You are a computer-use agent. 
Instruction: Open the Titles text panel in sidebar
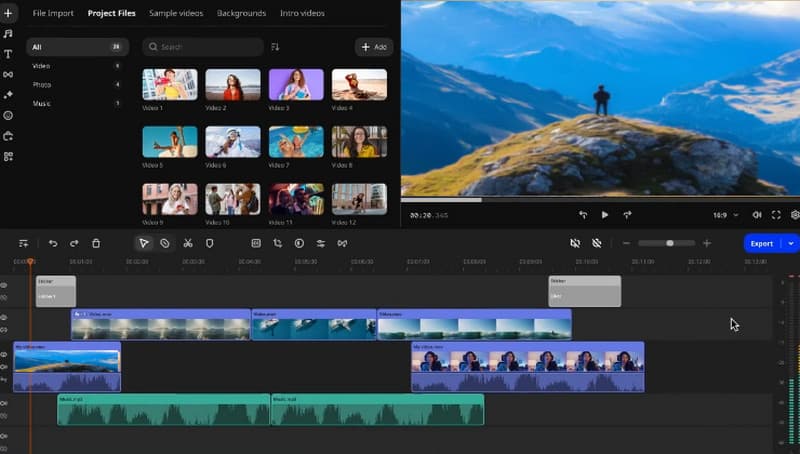(x=8, y=54)
